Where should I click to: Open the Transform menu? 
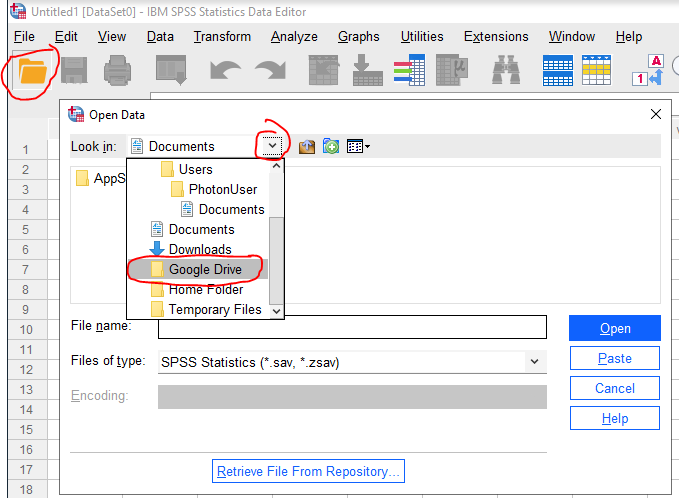click(222, 37)
